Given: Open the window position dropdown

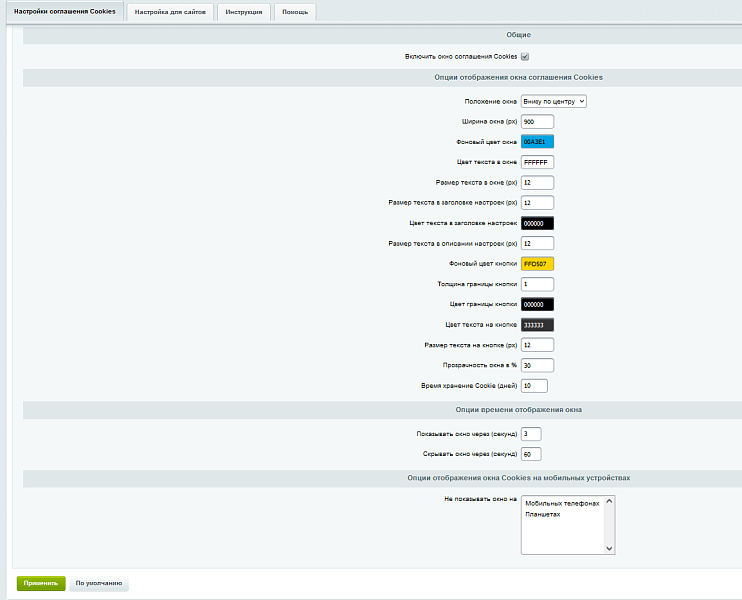Looking at the screenshot, I should pos(553,101).
